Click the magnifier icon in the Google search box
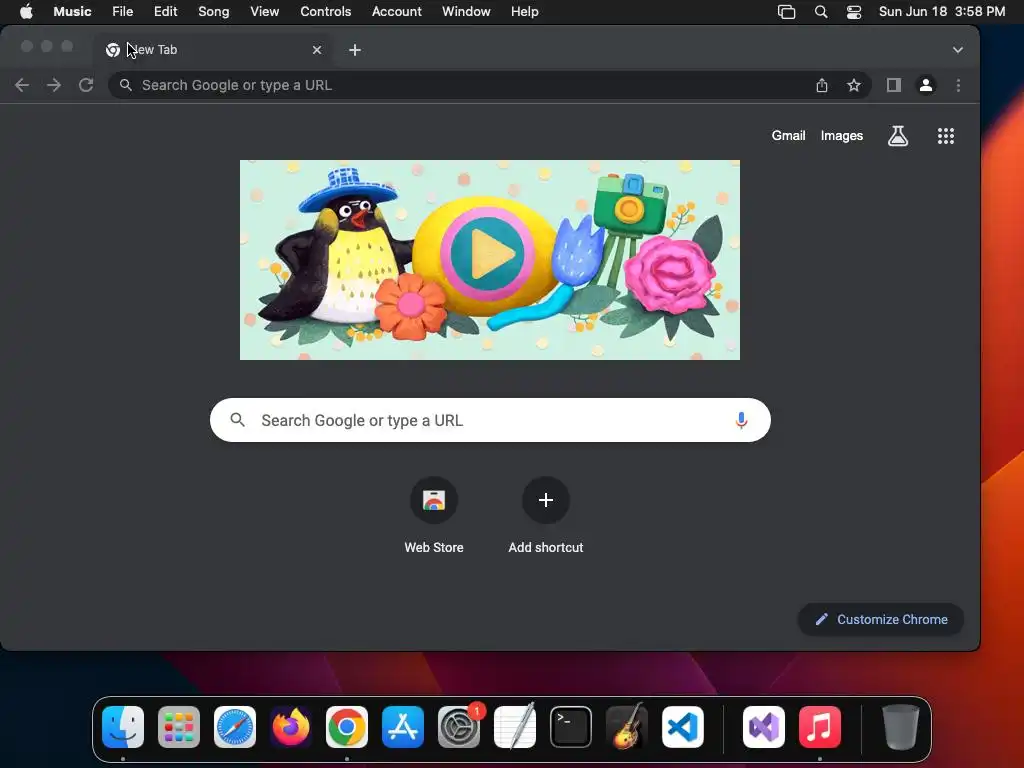Viewport: 1024px width, 768px height. pyautogui.click(x=238, y=420)
